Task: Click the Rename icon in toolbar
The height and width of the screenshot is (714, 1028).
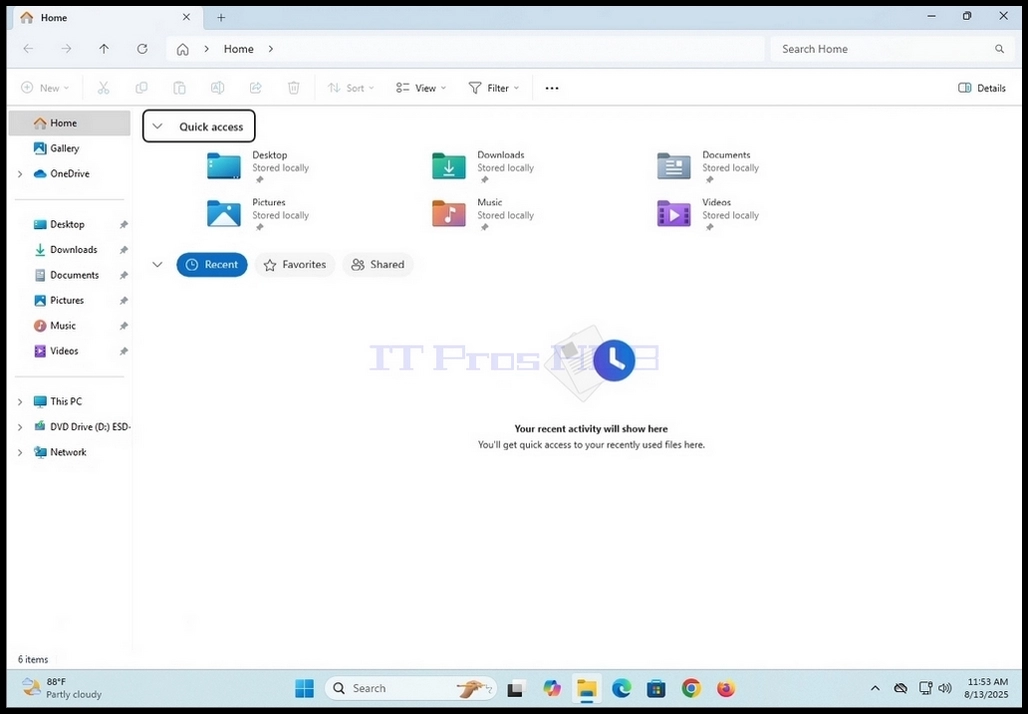Action: (x=217, y=88)
